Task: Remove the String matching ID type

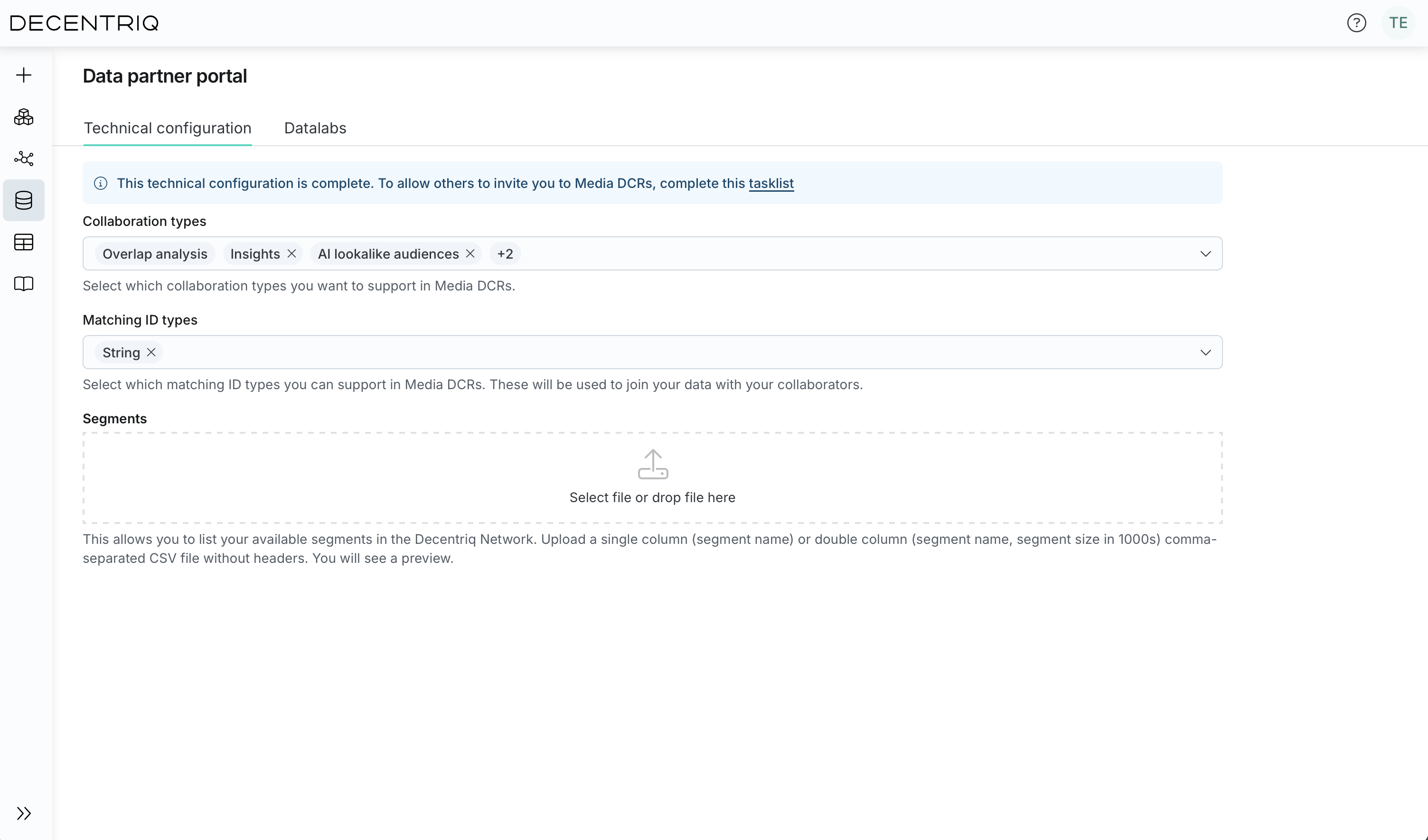Action: point(151,352)
